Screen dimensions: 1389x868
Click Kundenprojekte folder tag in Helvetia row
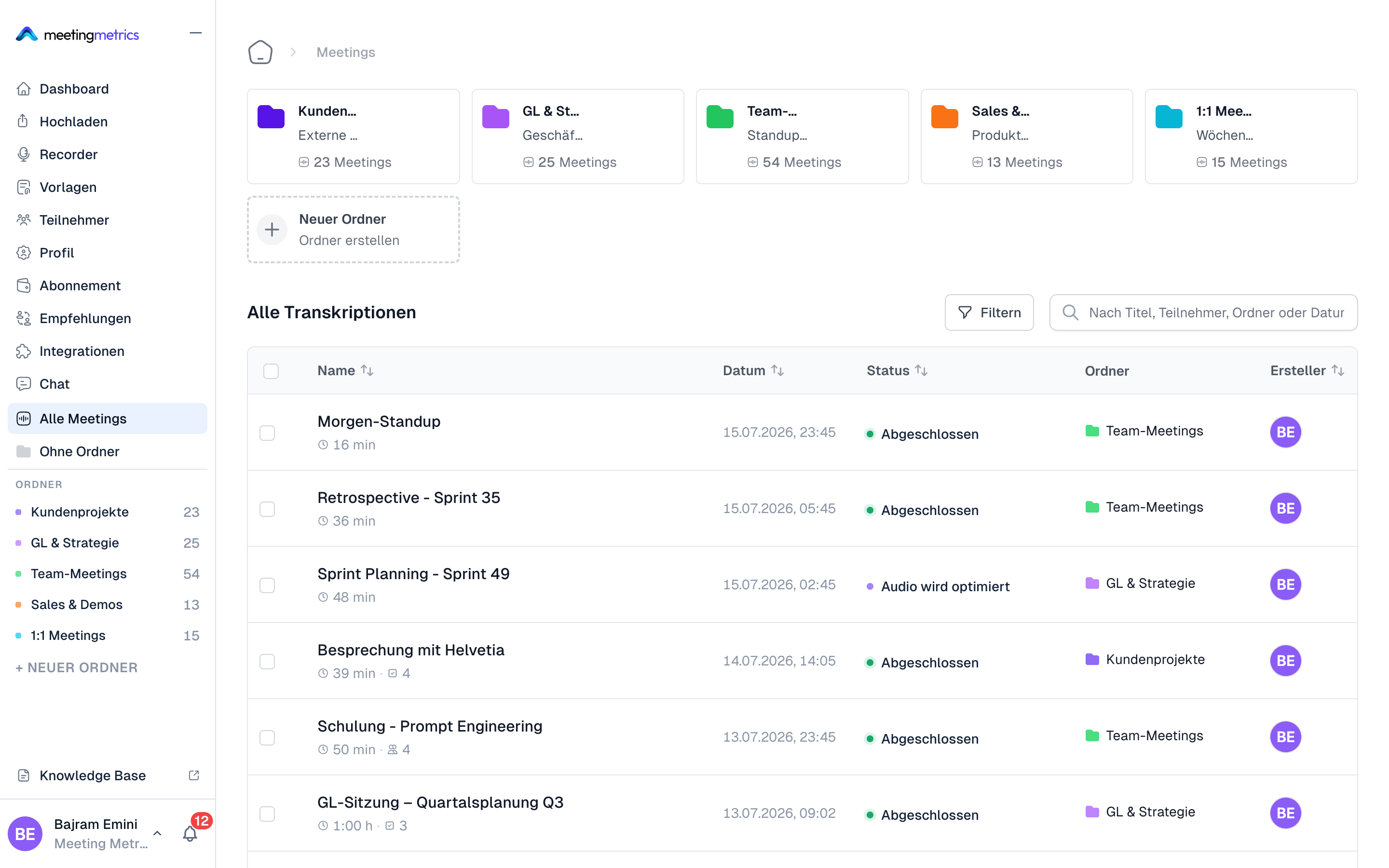pos(1144,659)
